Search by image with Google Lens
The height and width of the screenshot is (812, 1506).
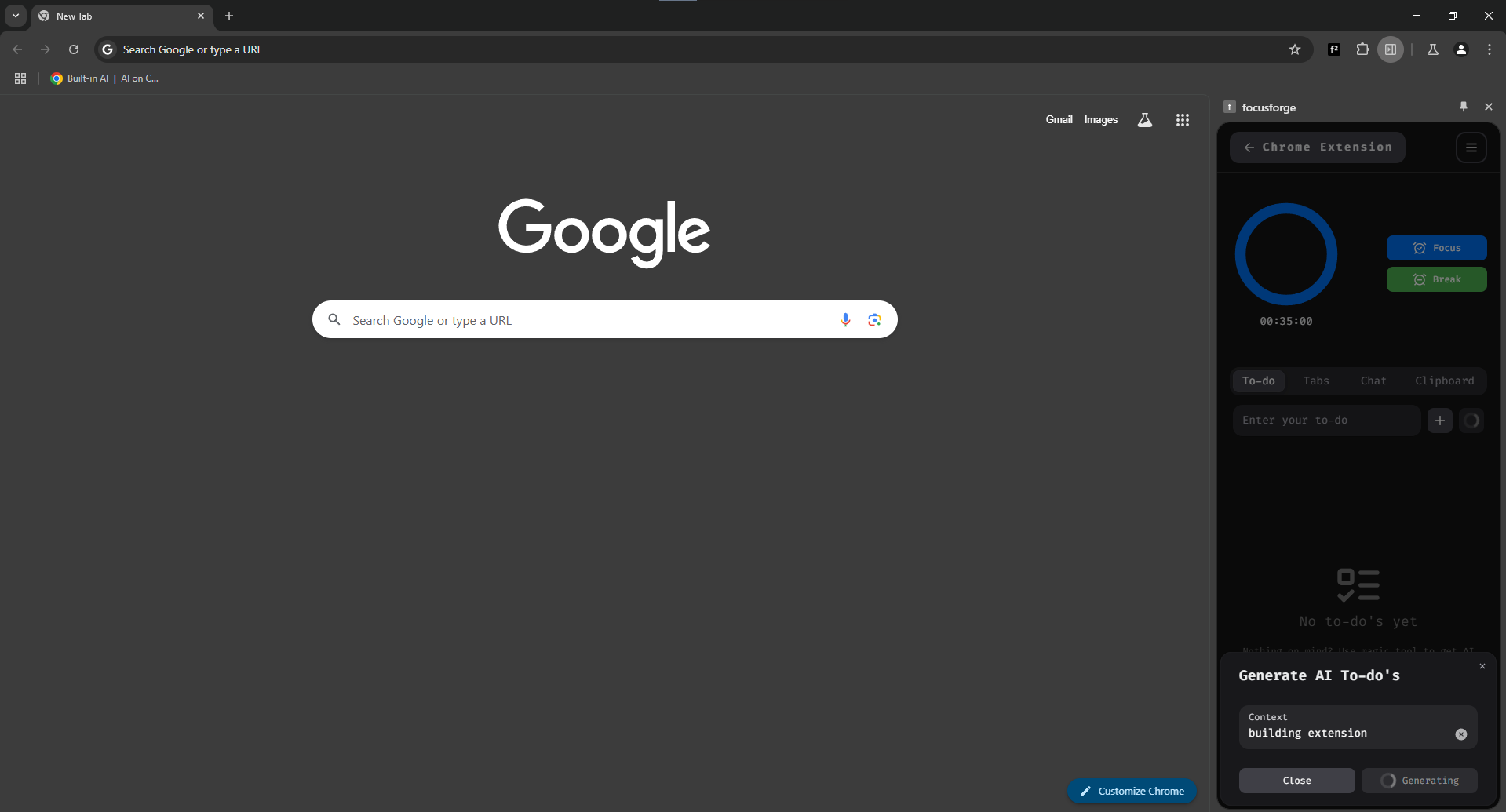click(874, 319)
